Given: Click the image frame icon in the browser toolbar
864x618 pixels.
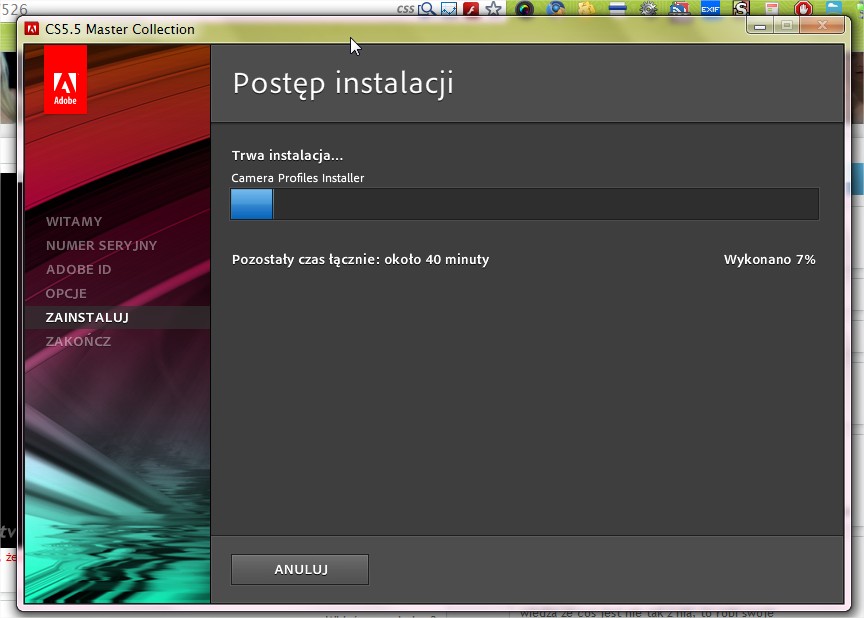Looking at the screenshot, I should click(449, 8).
